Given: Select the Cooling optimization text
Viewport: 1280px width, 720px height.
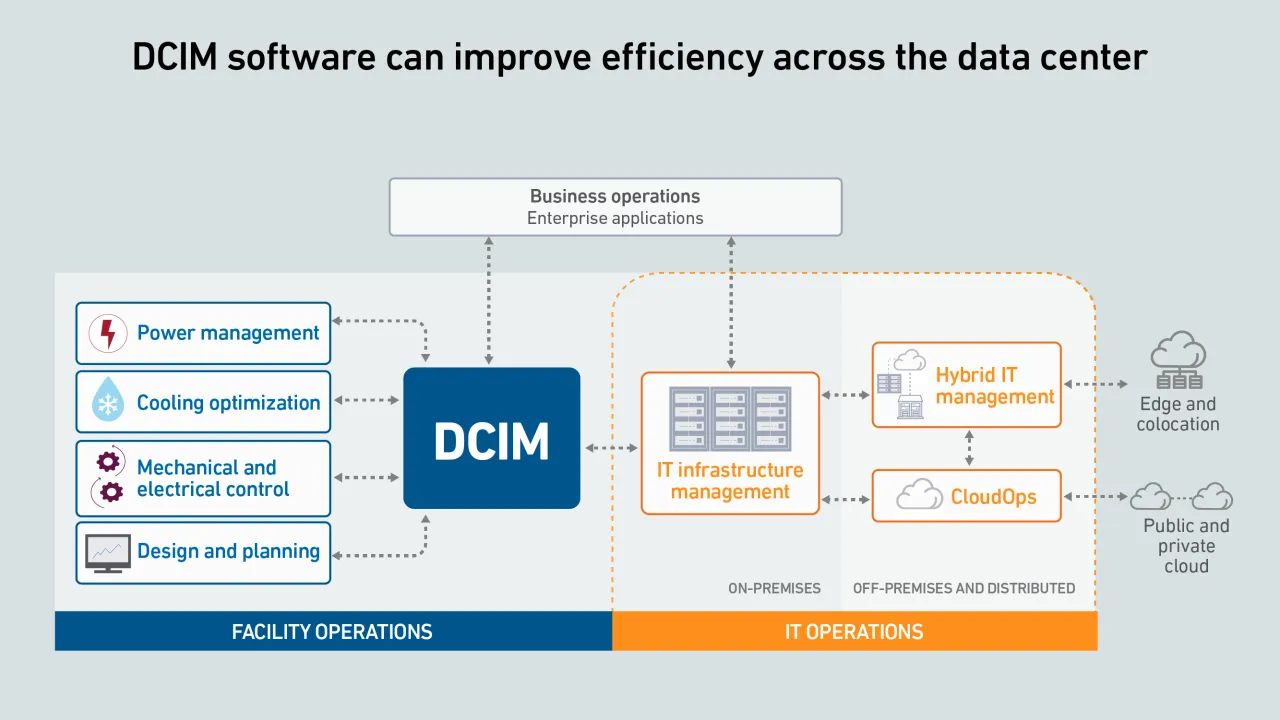Looking at the screenshot, I should pyautogui.click(x=228, y=402).
